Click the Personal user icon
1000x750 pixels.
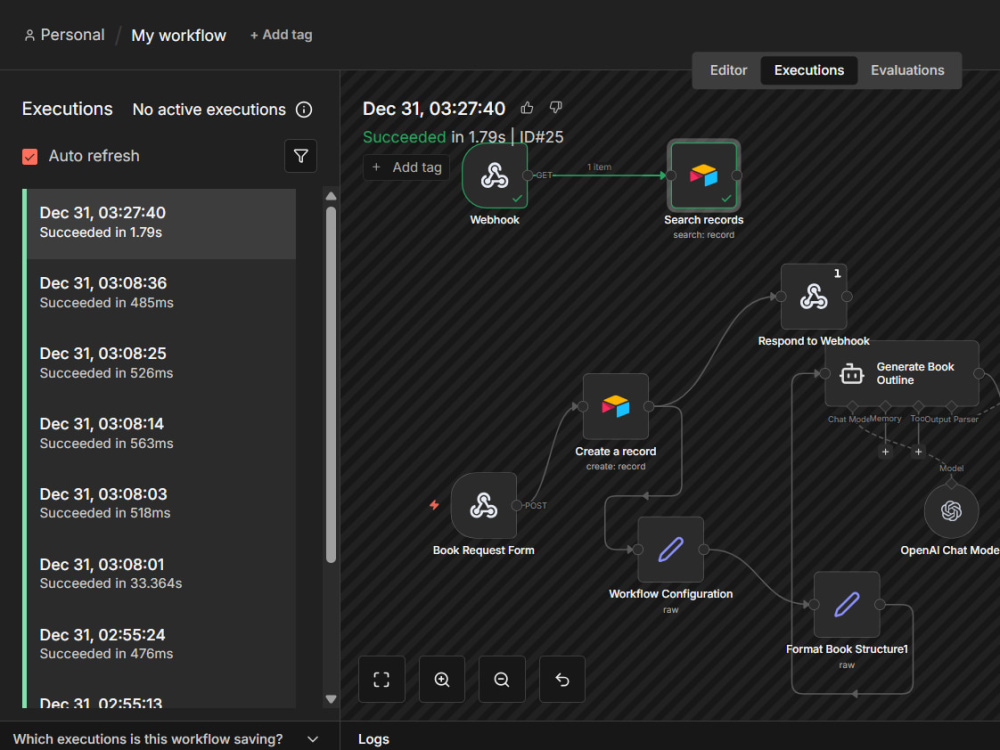coord(29,36)
